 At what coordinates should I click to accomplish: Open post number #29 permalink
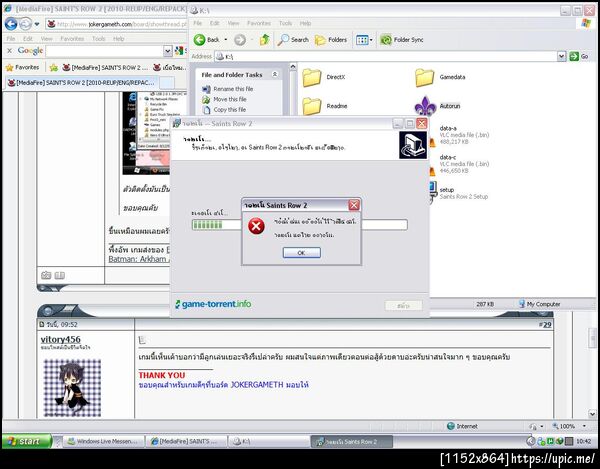pos(545,325)
